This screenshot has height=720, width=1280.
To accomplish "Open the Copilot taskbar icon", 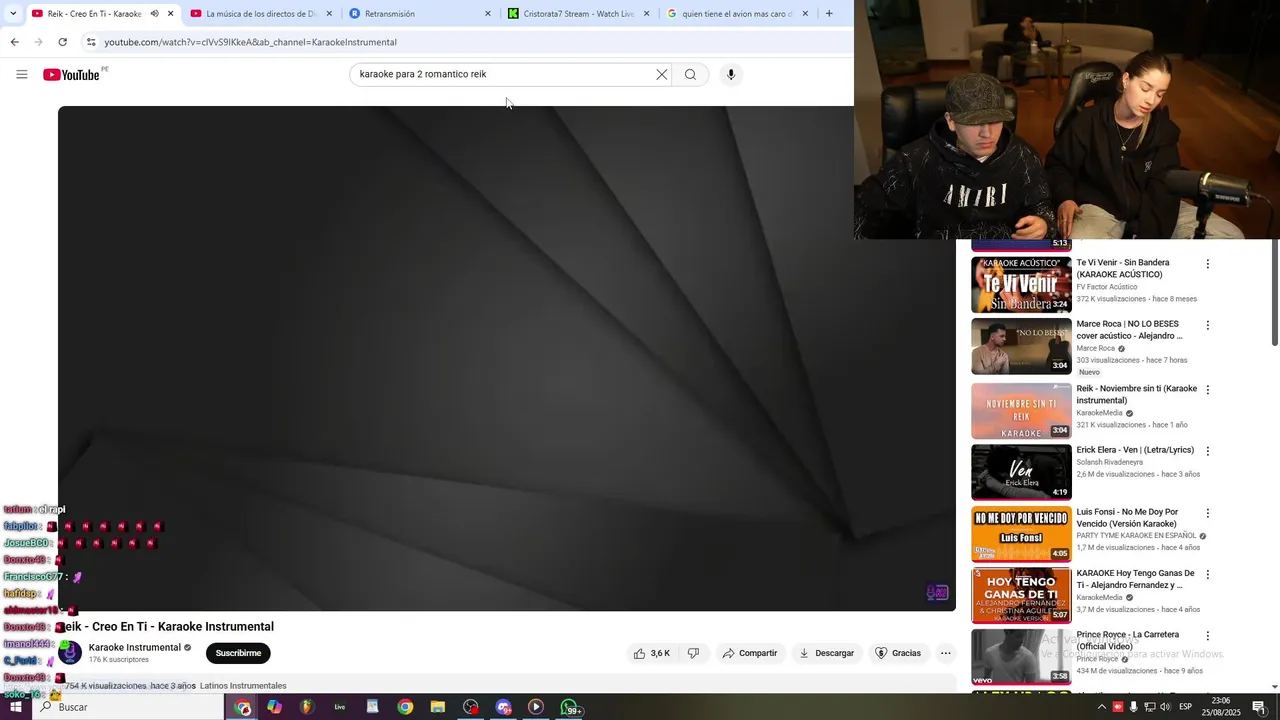I will point(274,707).
